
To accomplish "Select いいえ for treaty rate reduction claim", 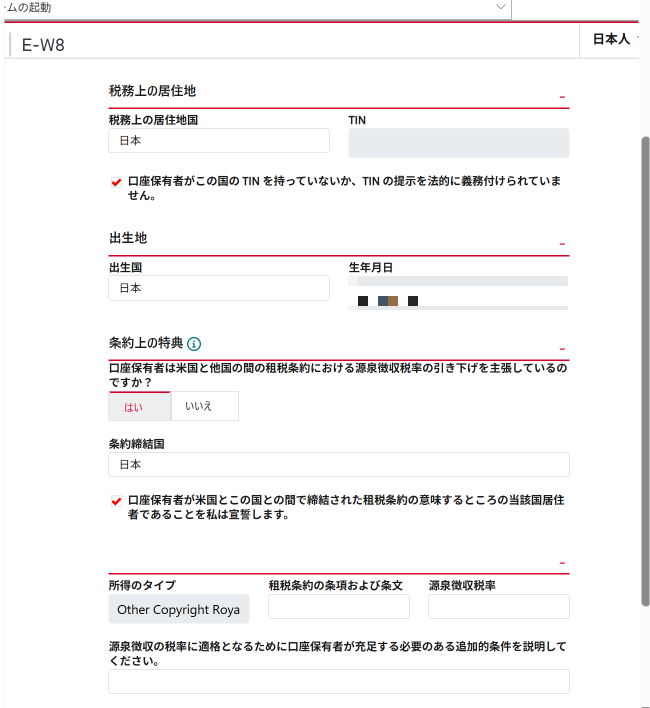I will [204, 406].
